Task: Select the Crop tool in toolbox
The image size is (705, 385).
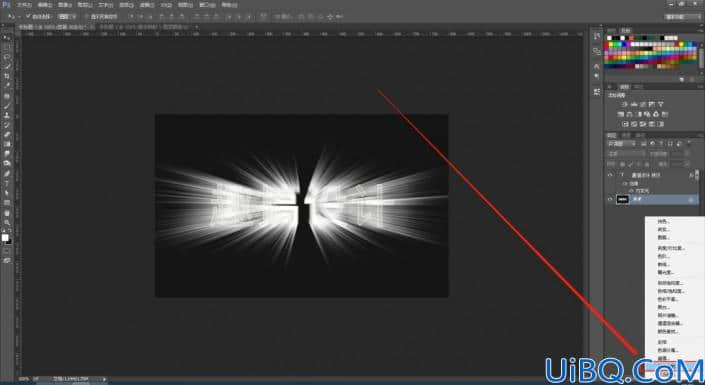Action: (x=6, y=76)
